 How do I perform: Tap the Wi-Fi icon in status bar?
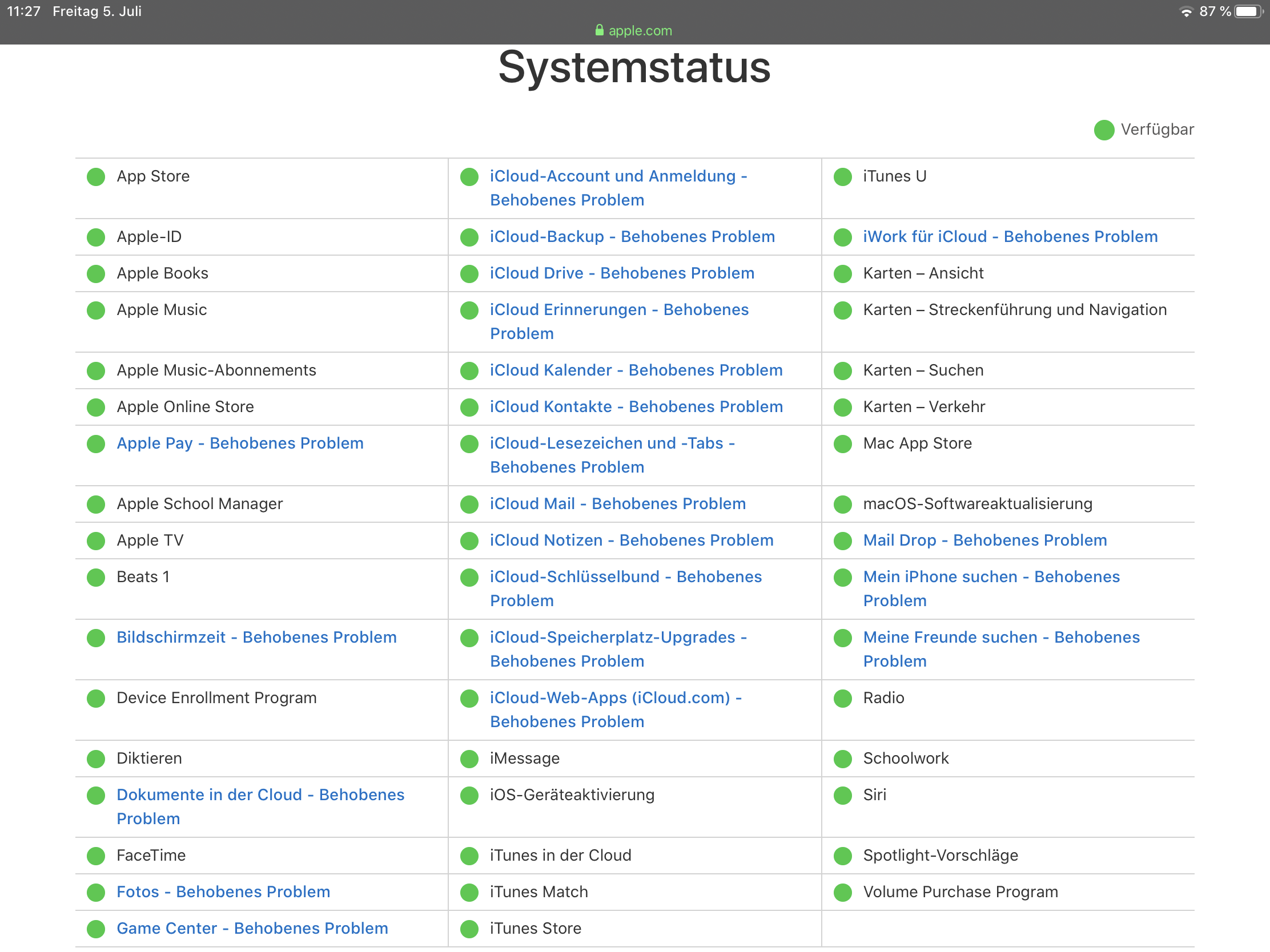point(1185,11)
